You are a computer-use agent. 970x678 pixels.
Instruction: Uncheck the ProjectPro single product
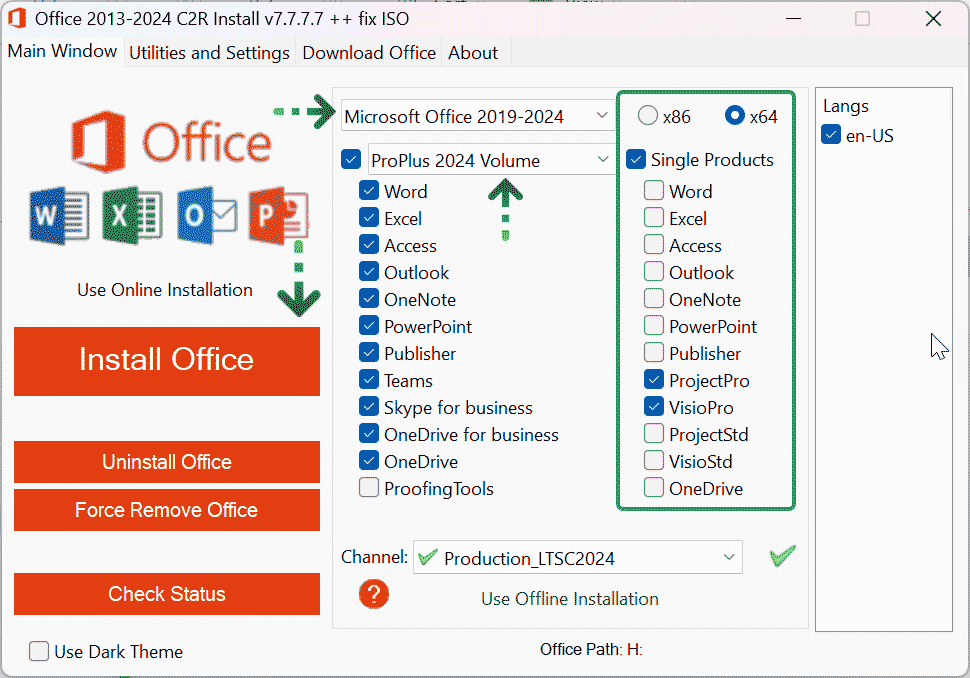coord(654,381)
